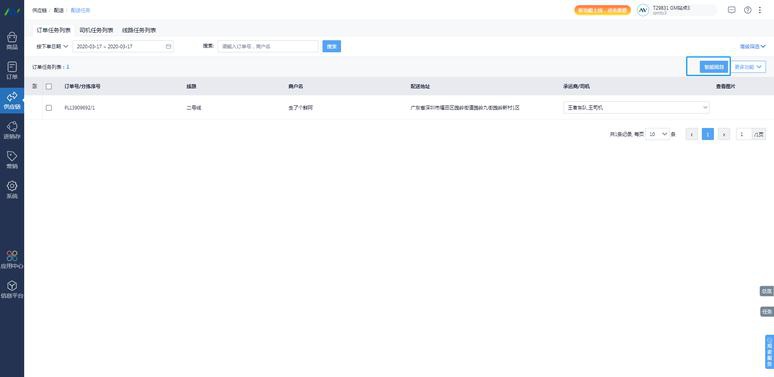
Task: Open the blue vertical tab at bottom right
Action: (770, 352)
